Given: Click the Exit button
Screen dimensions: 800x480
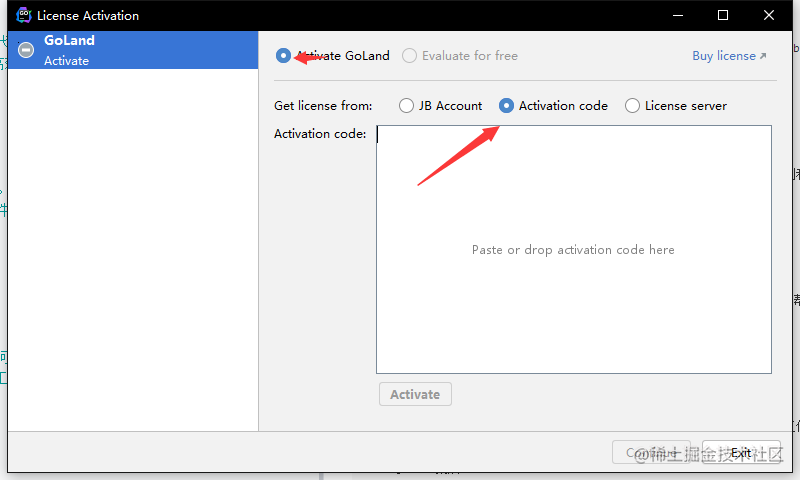Looking at the screenshot, I should [x=741, y=452].
